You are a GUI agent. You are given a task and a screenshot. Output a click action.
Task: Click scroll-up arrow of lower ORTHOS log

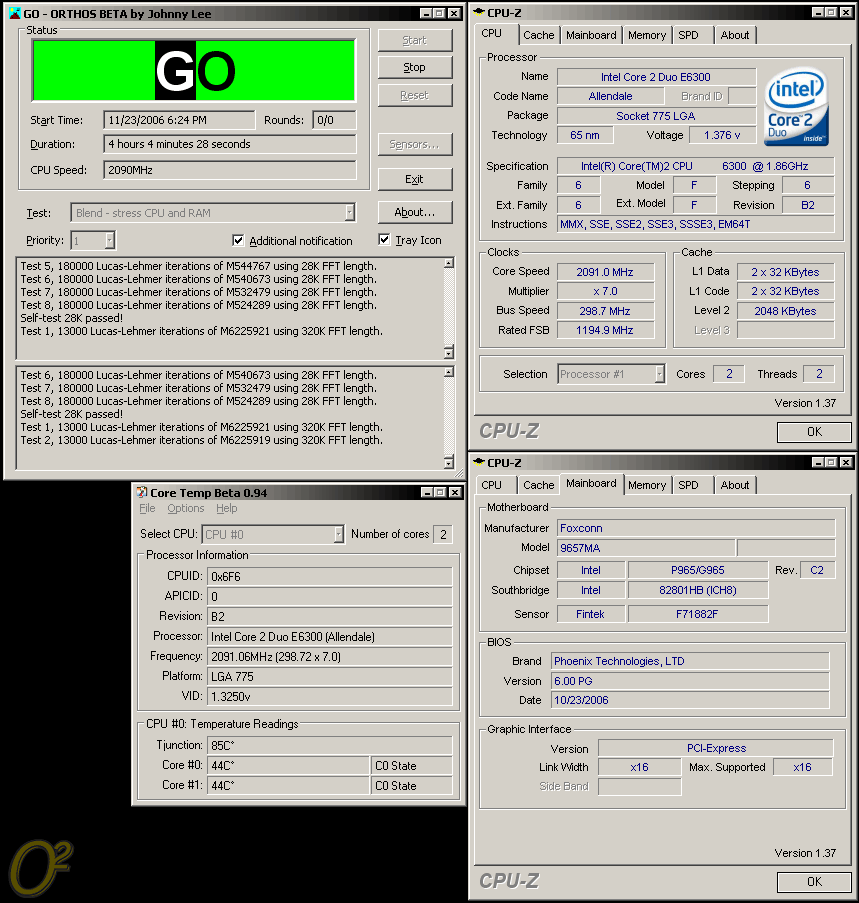click(448, 373)
